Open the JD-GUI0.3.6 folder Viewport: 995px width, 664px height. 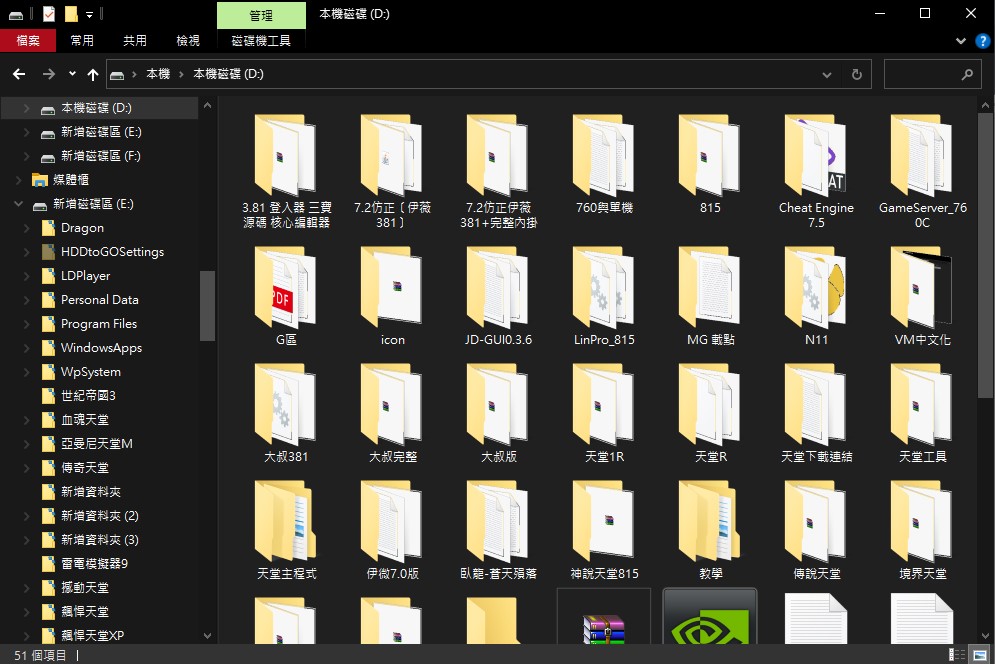(498, 296)
